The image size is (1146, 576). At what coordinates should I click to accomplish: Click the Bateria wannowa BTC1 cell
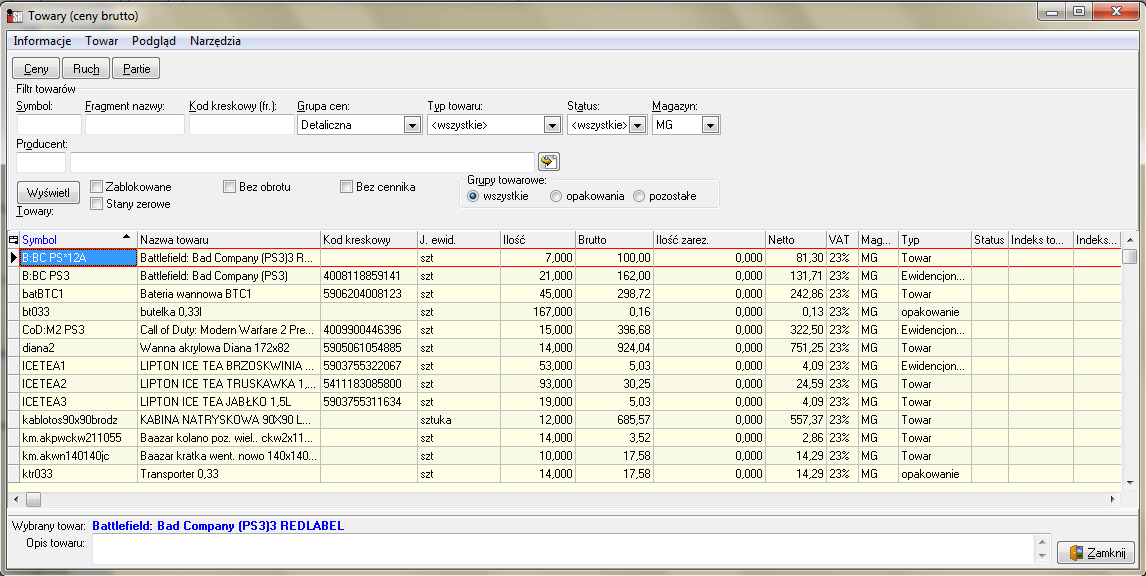[x=229, y=294]
